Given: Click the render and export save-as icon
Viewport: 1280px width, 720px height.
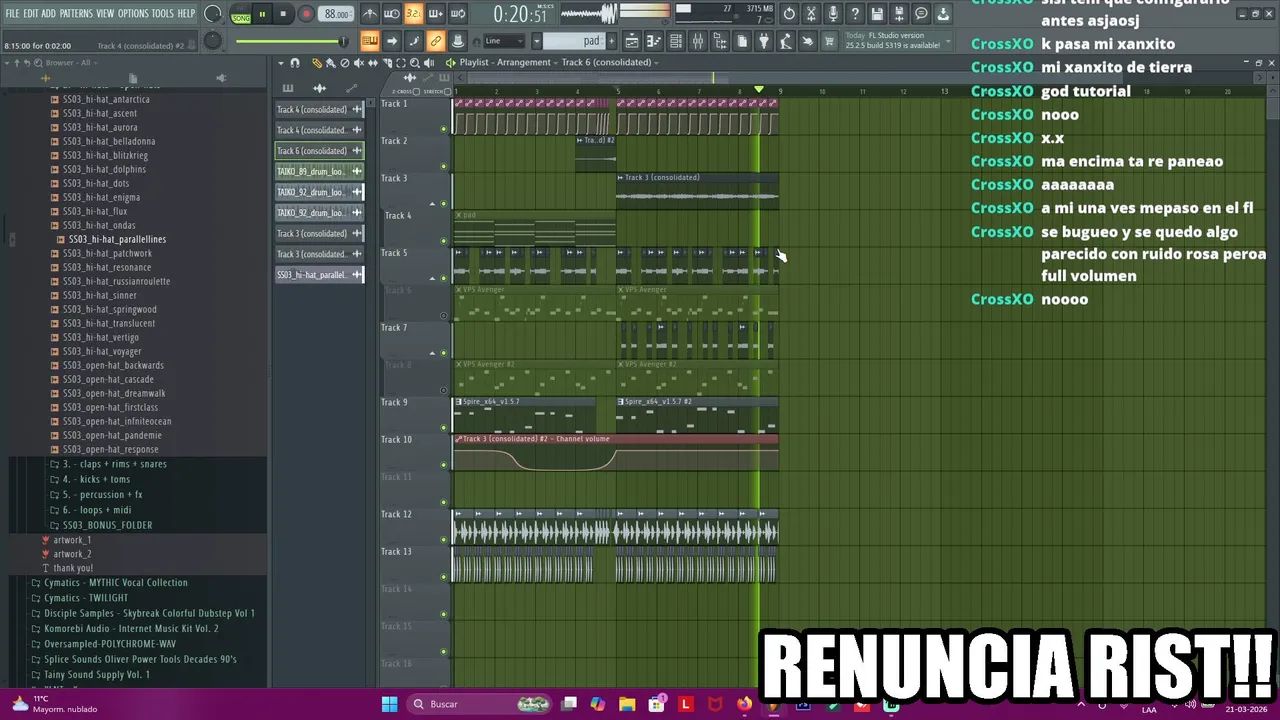Looking at the screenshot, I should [x=899, y=14].
